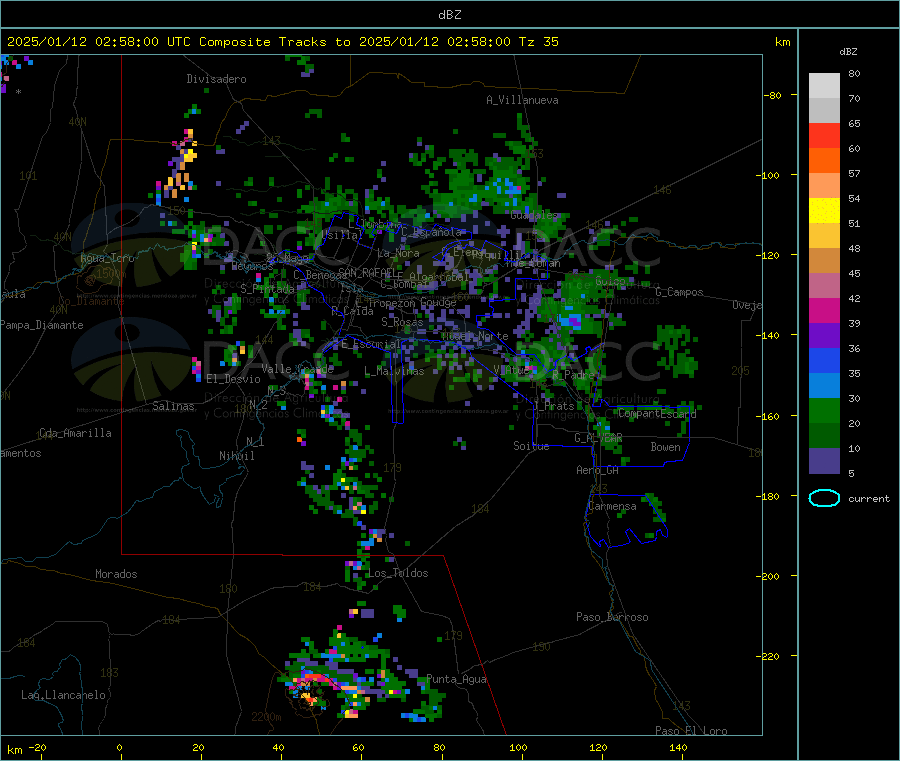Click the Paso_Barroso location label
This screenshot has width=900, height=761.
612,617
